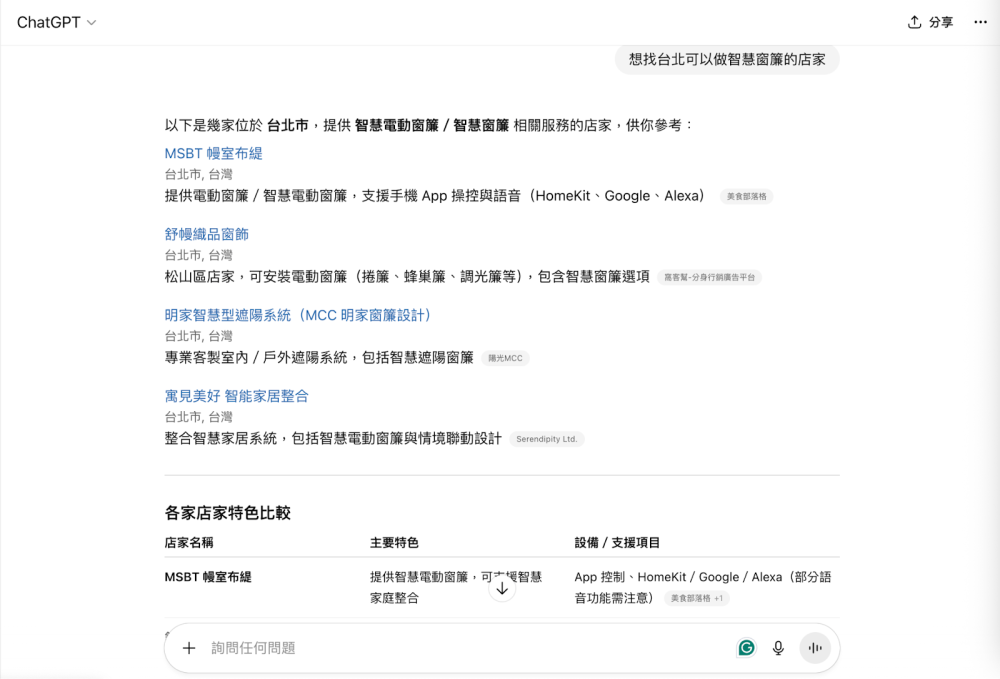The height and width of the screenshot is (679, 1000).
Task: Click the source chip beside 包含智慧窗簾選項
Action: coord(709,277)
